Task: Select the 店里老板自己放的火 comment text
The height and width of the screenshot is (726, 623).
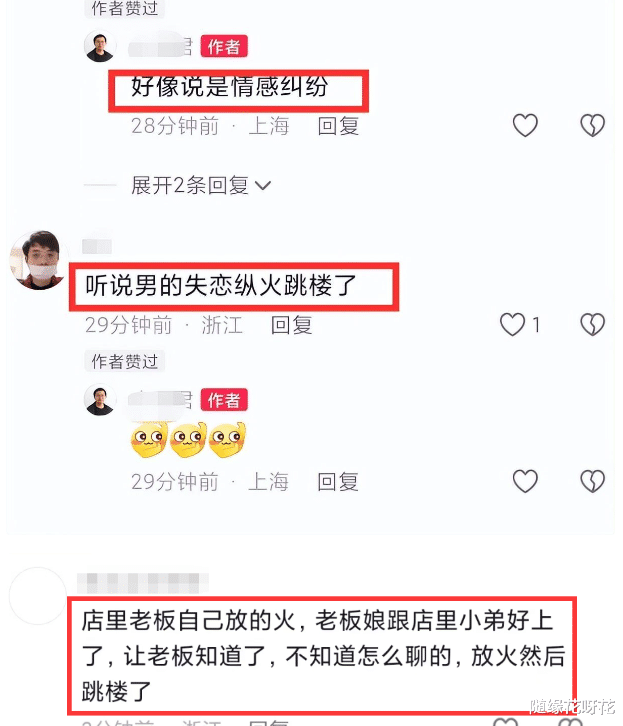Action: (x=323, y=656)
